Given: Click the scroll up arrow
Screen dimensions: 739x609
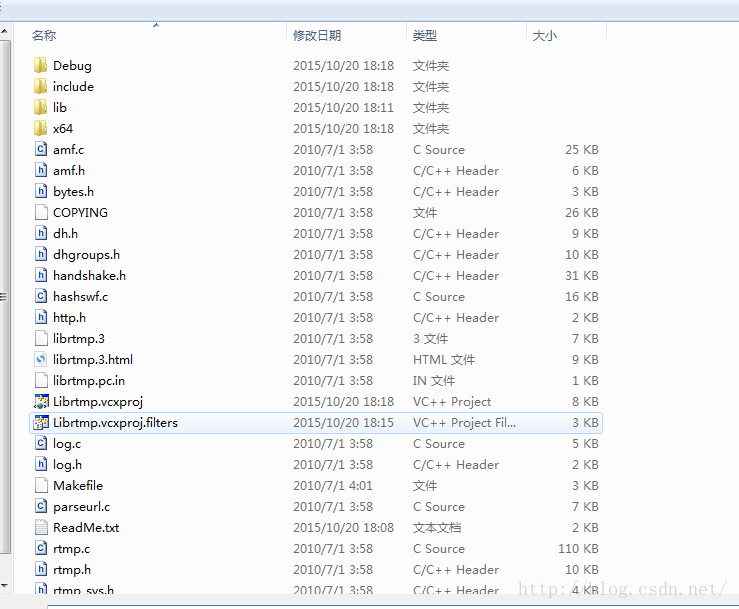Looking at the screenshot, I should (x=4, y=32).
